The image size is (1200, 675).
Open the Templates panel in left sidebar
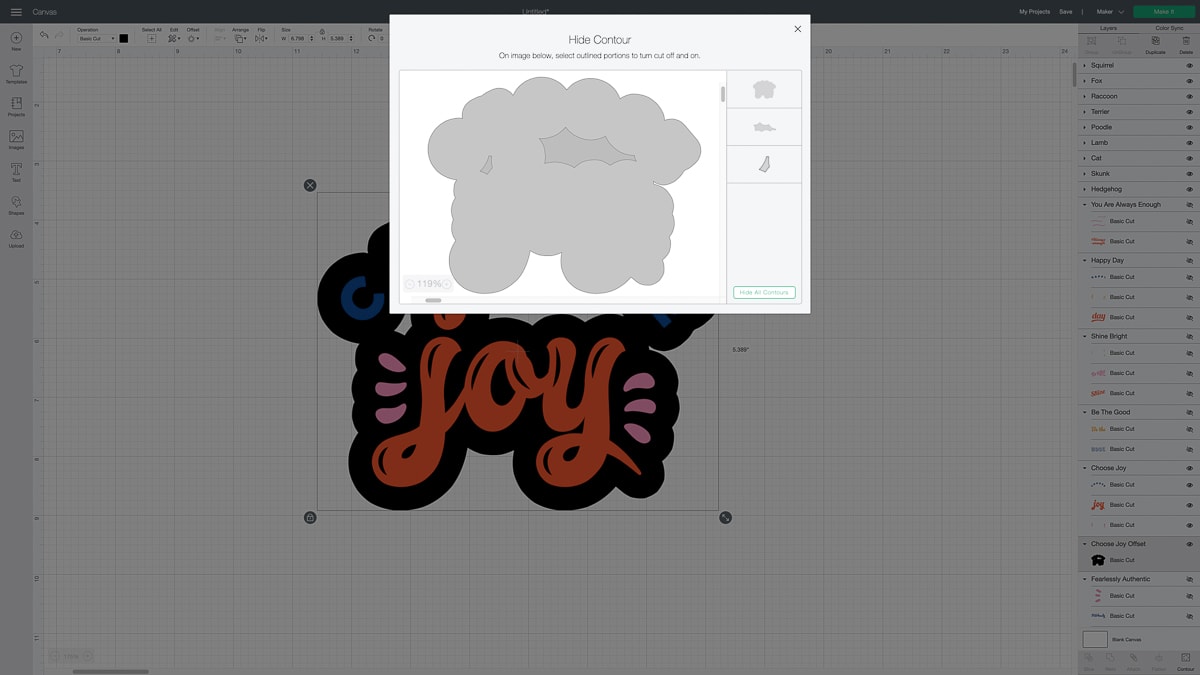click(16, 74)
